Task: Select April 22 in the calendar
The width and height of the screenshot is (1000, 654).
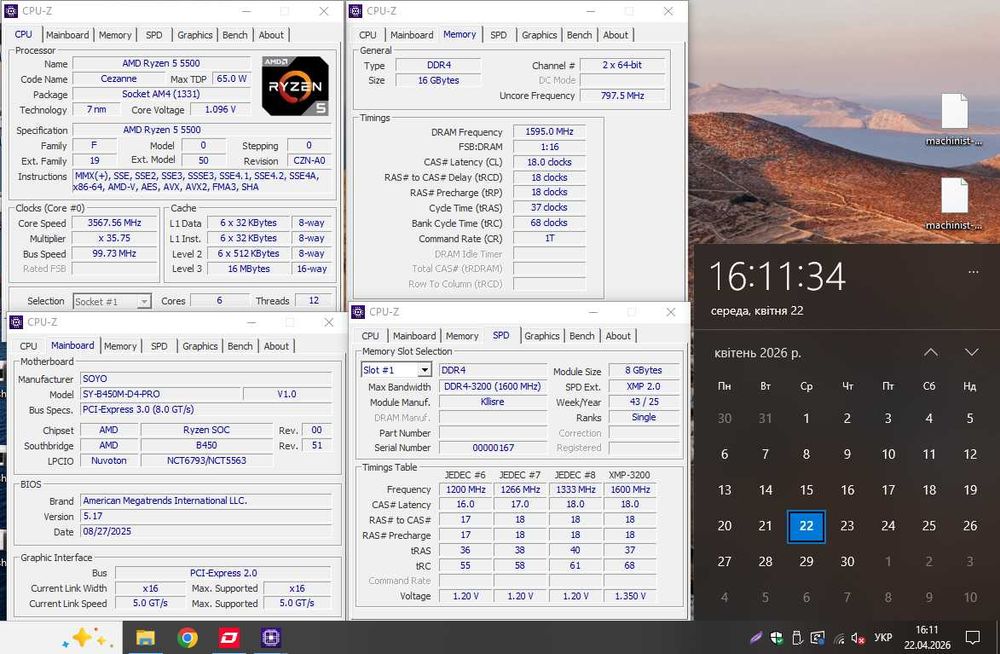Action: [x=806, y=526]
